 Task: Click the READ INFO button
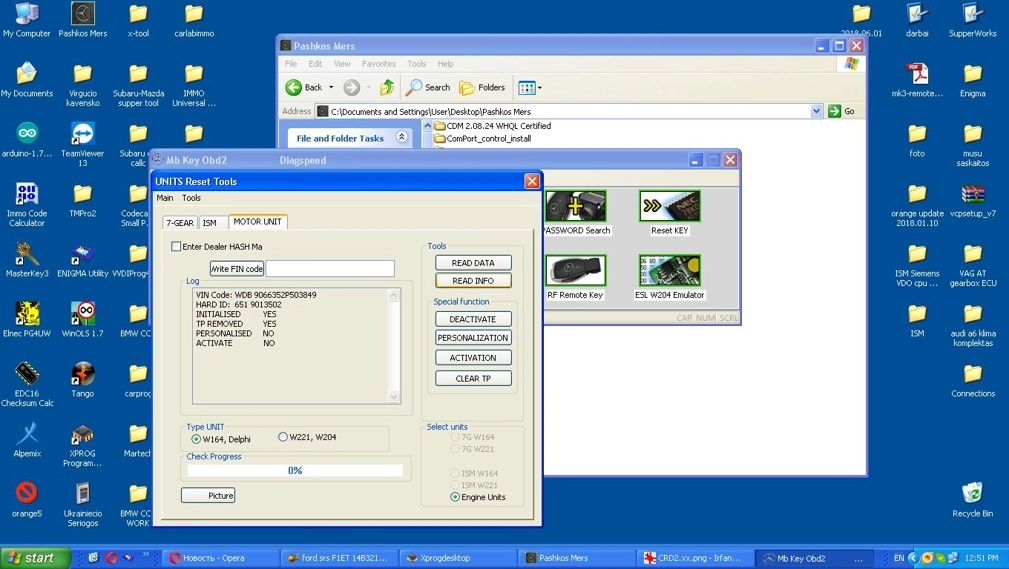pyautogui.click(x=473, y=281)
